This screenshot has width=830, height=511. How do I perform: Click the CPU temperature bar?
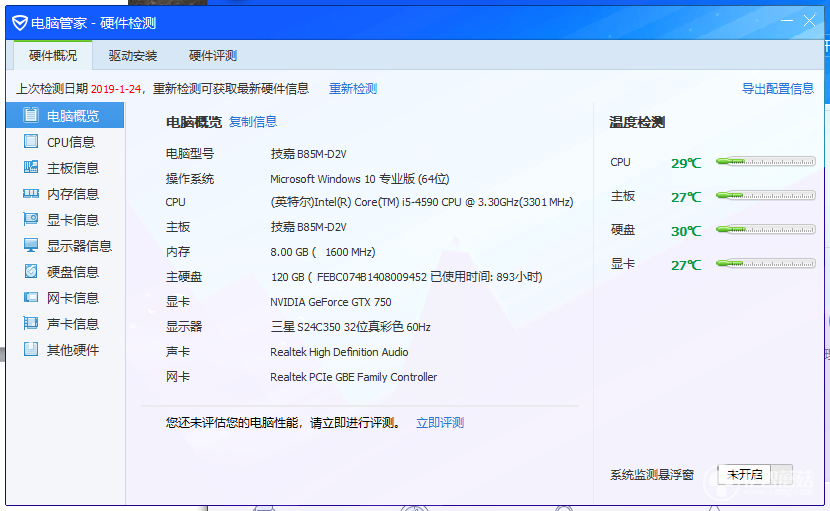click(765, 162)
